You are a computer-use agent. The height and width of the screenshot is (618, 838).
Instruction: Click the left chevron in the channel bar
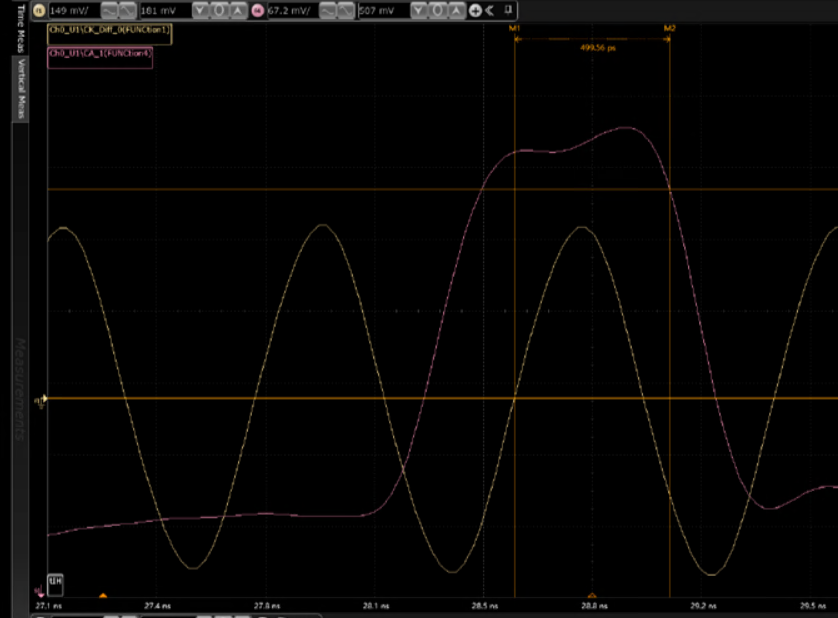coord(489,11)
